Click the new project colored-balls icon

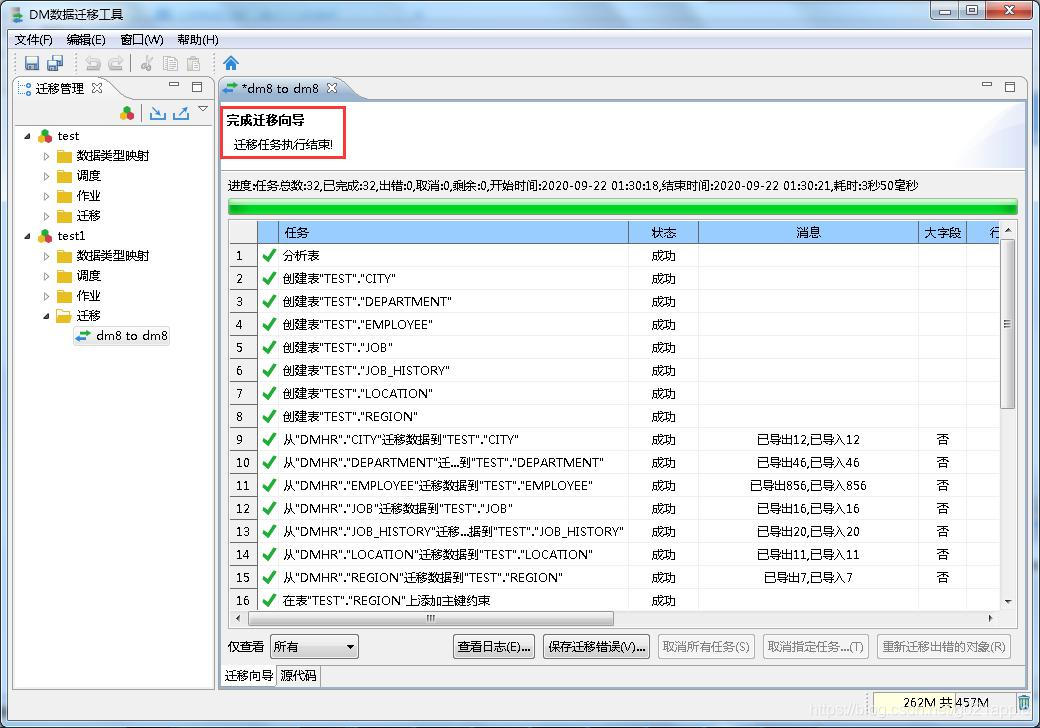coord(127,113)
